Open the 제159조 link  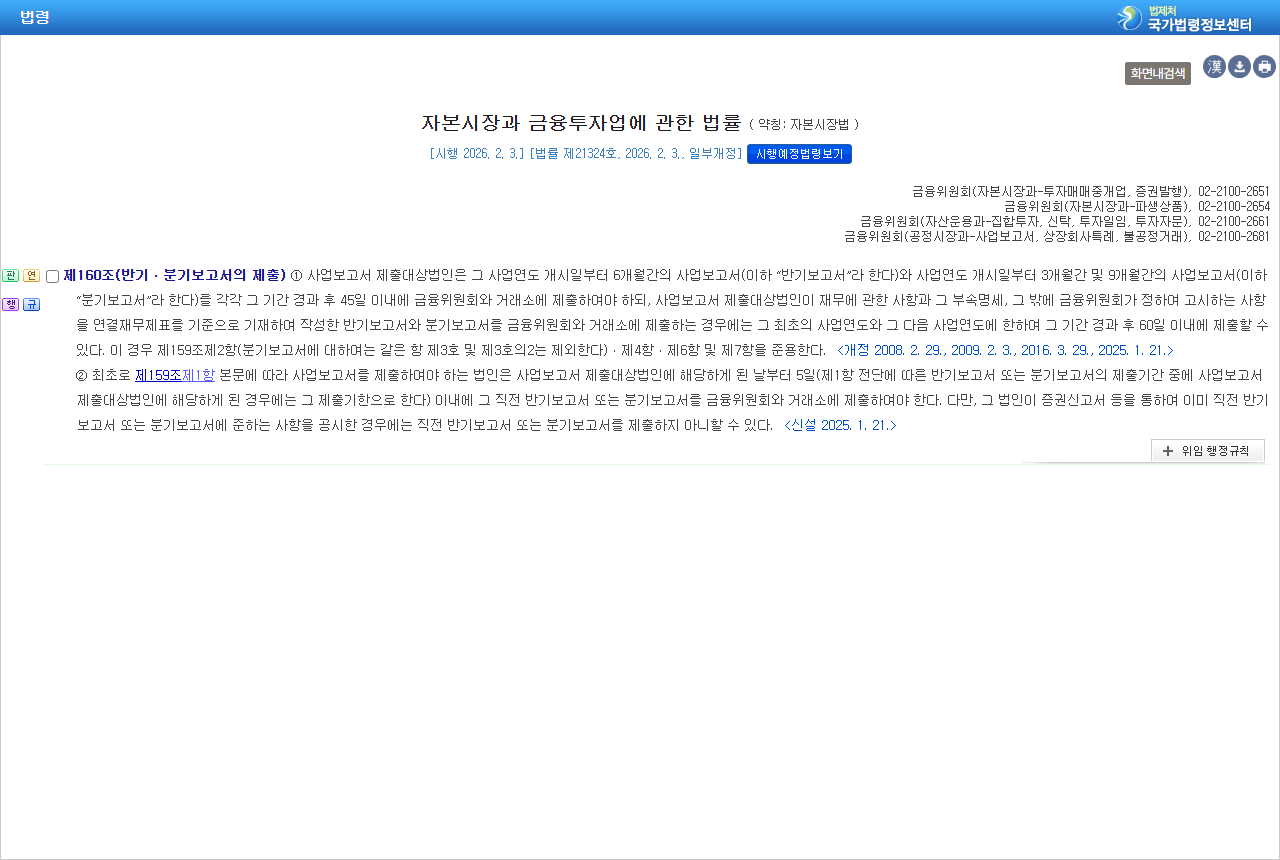(158, 375)
